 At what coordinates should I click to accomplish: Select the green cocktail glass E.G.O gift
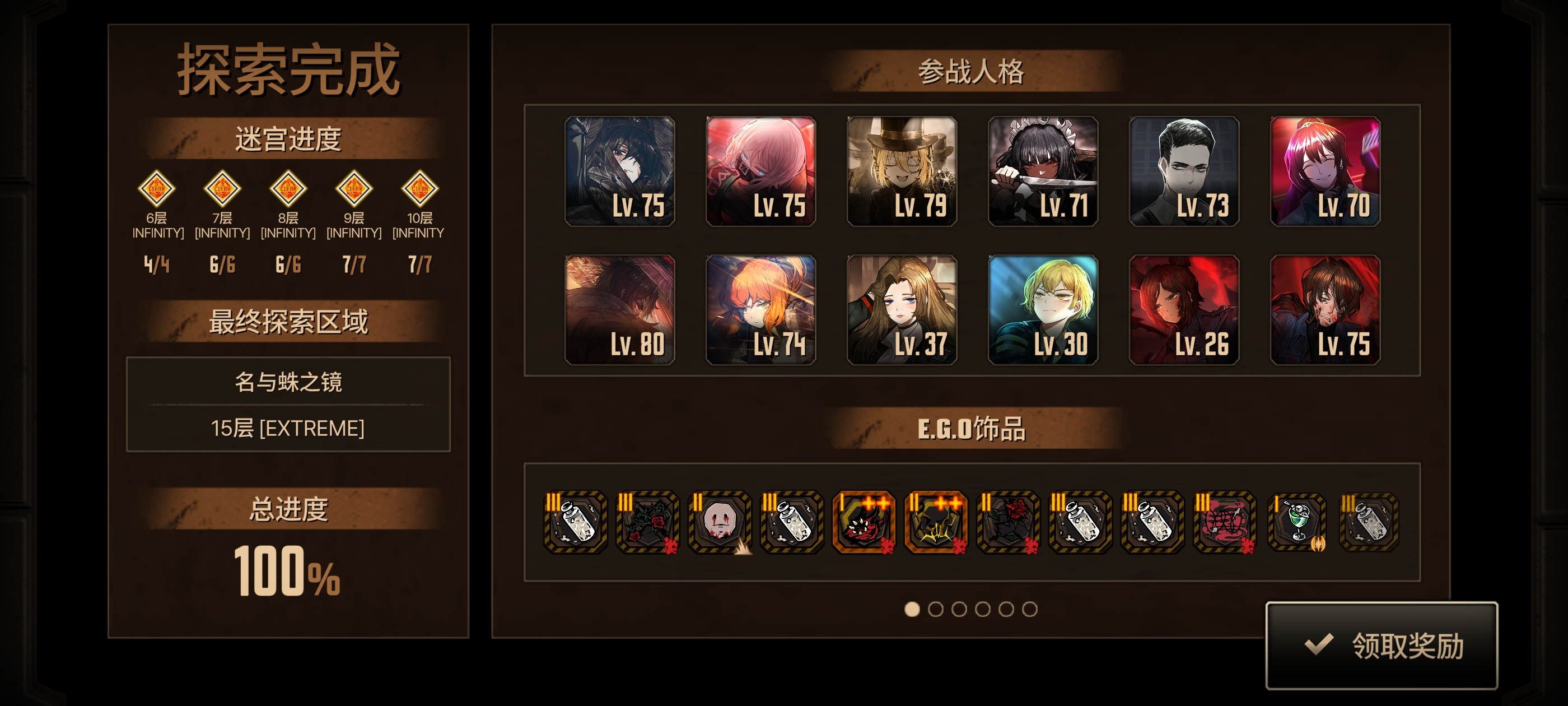1296,522
